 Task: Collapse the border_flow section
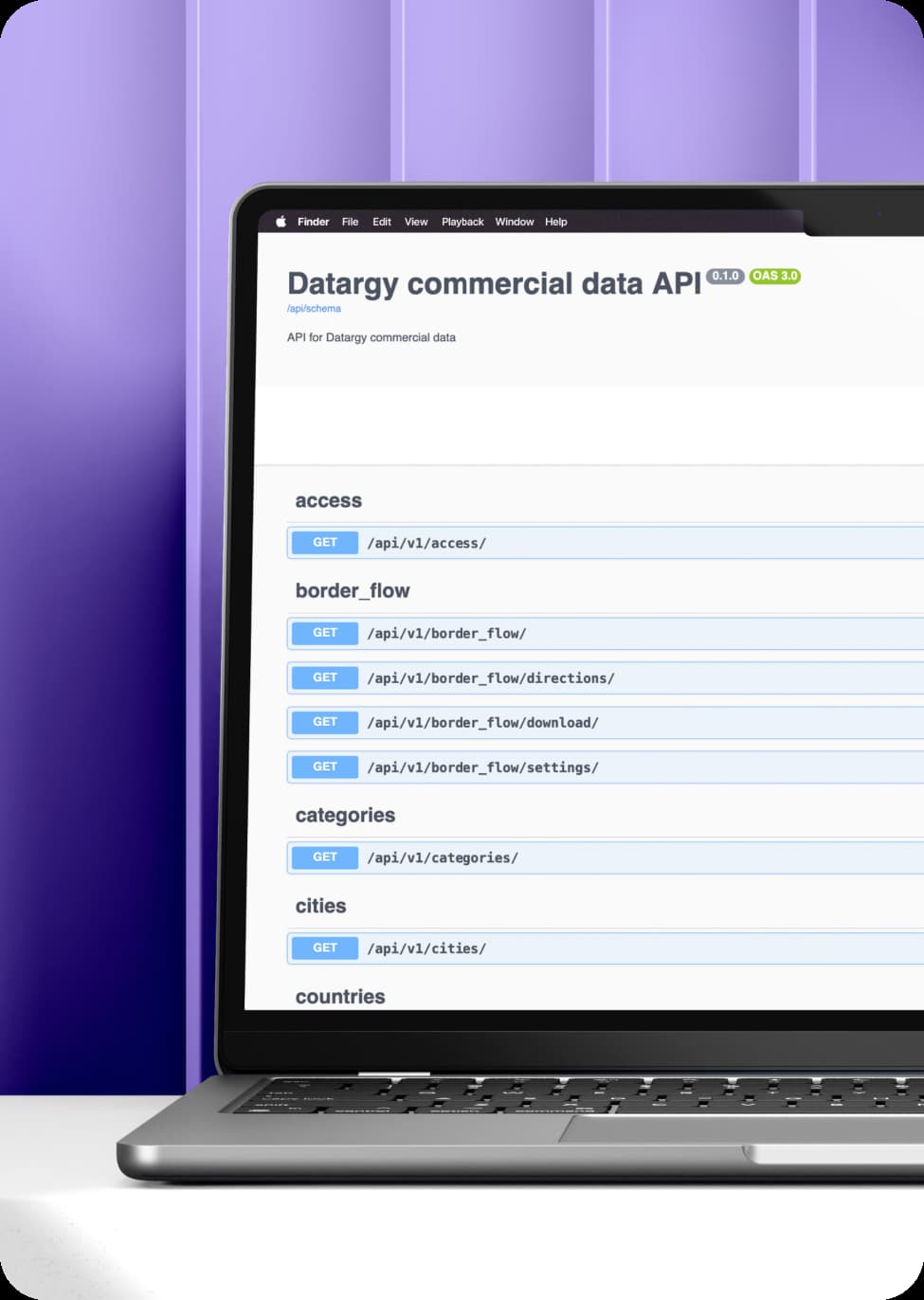(353, 590)
